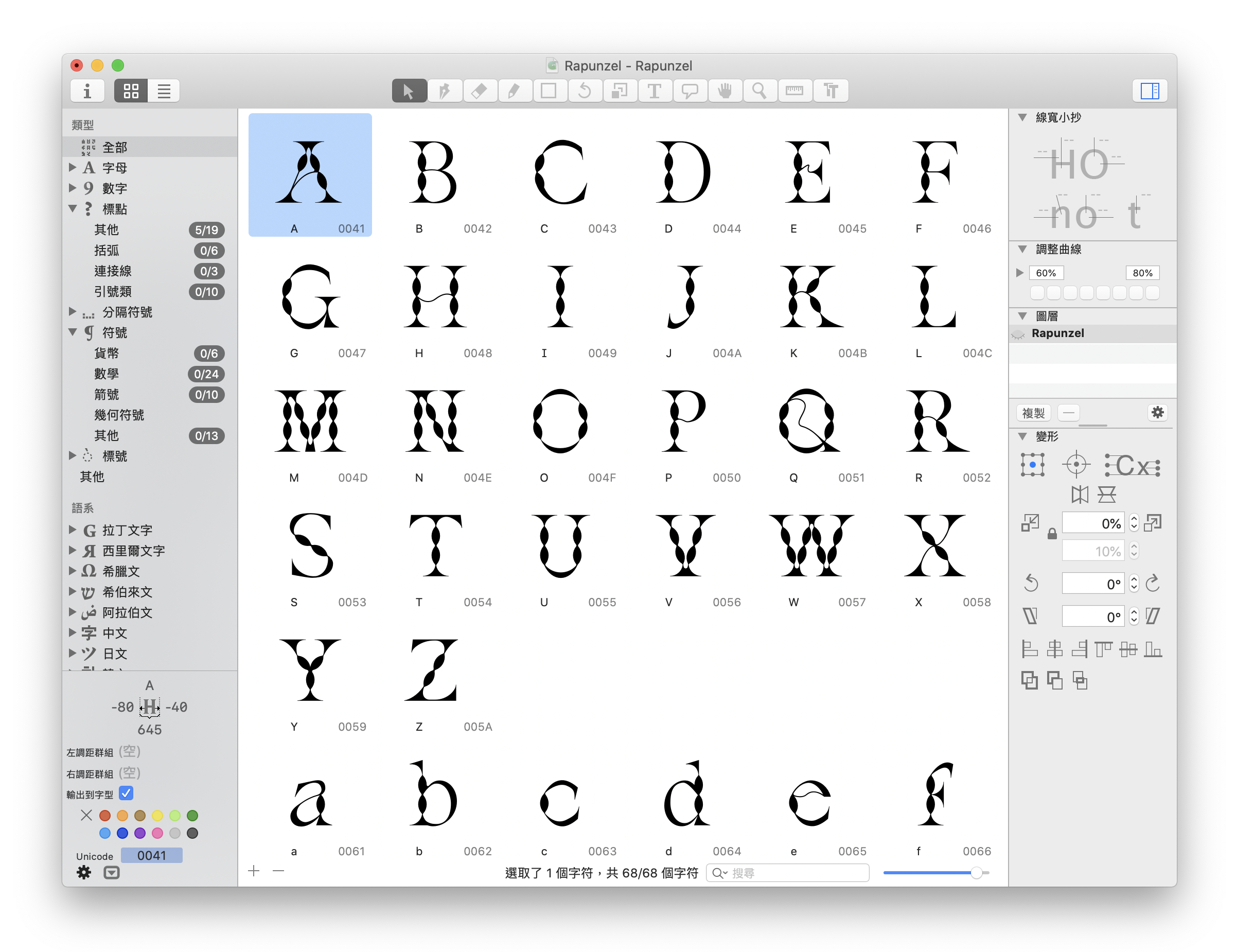The width and height of the screenshot is (1254, 952).
Task: Pick the red color label swatch
Action: (104, 816)
